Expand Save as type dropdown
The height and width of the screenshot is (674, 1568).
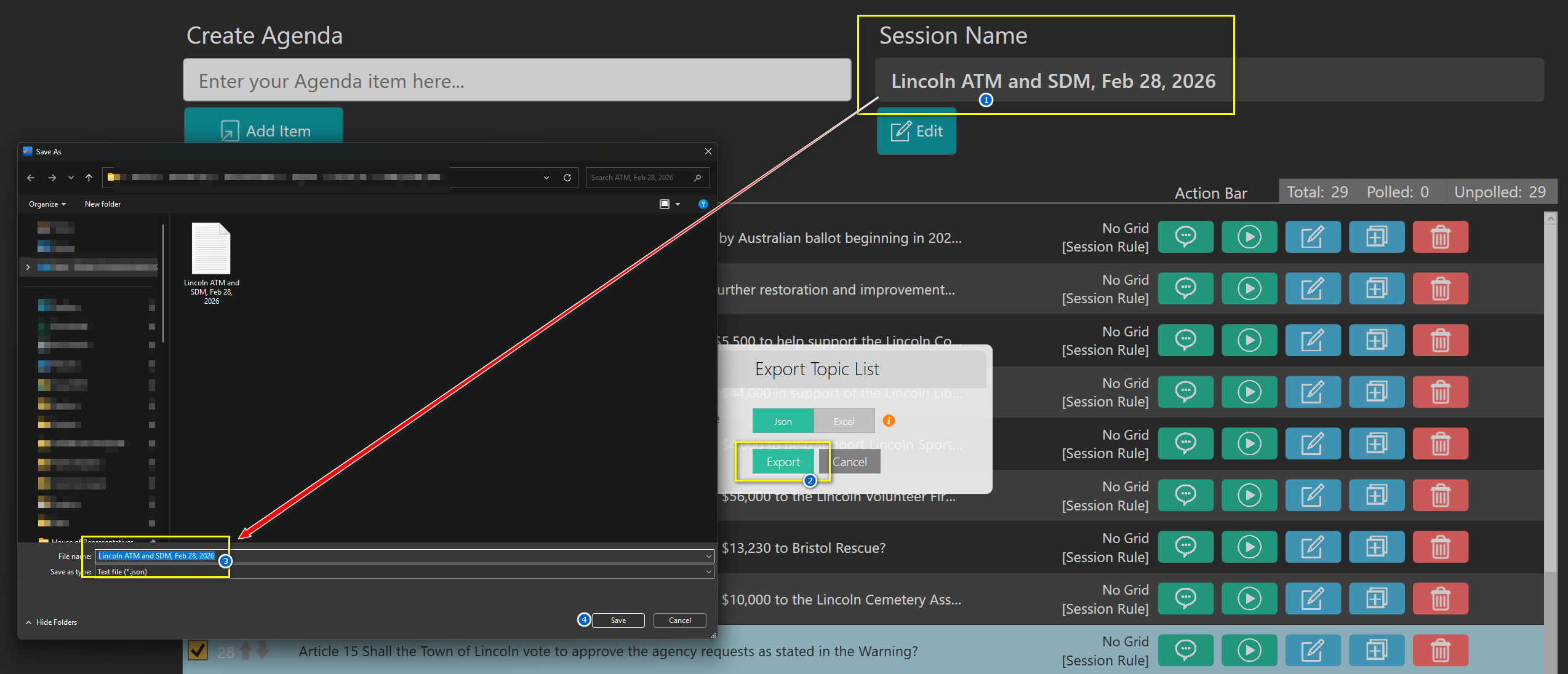click(x=708, y=572)
